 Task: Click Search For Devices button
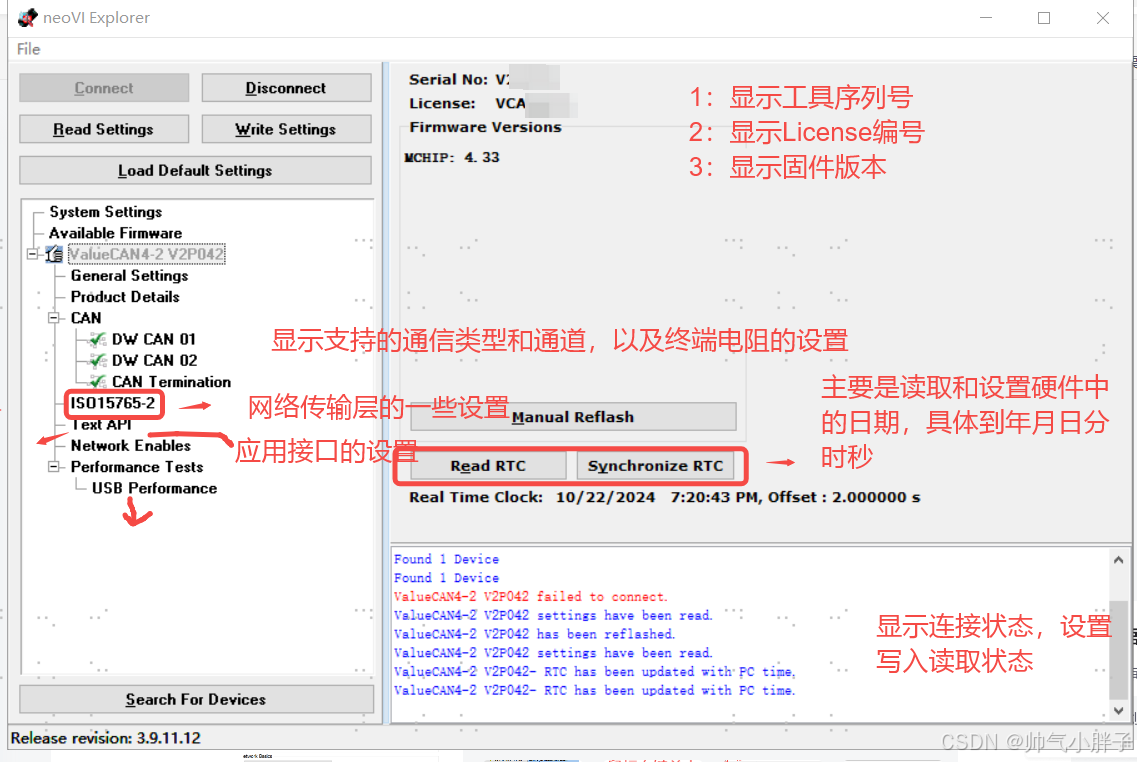pyautogui.click(x=196, y=699)
